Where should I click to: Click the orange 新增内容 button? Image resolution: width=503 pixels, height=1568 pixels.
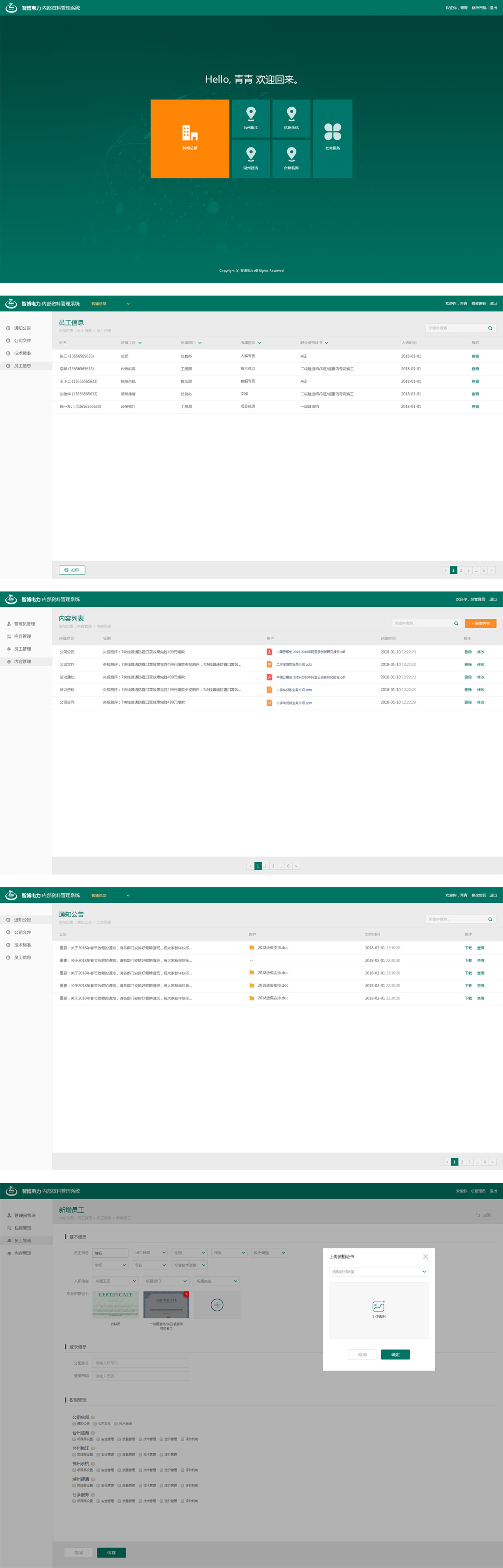coord(480,623)
